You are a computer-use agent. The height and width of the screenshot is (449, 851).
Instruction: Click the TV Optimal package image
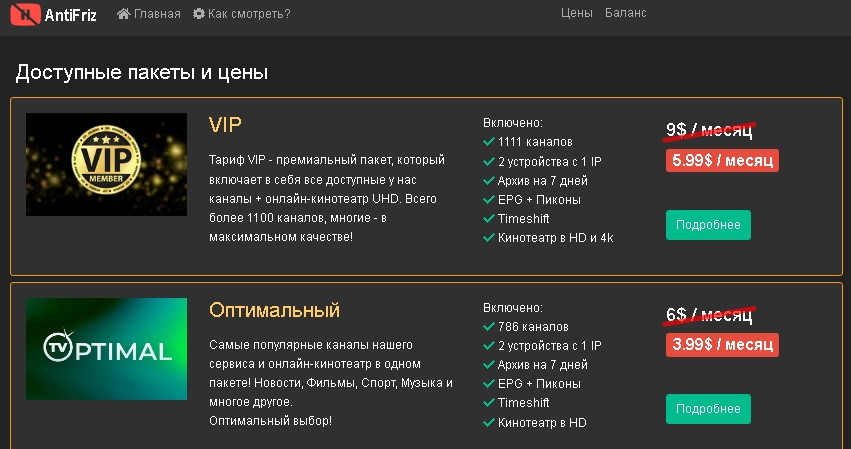(x=106, y=349)
